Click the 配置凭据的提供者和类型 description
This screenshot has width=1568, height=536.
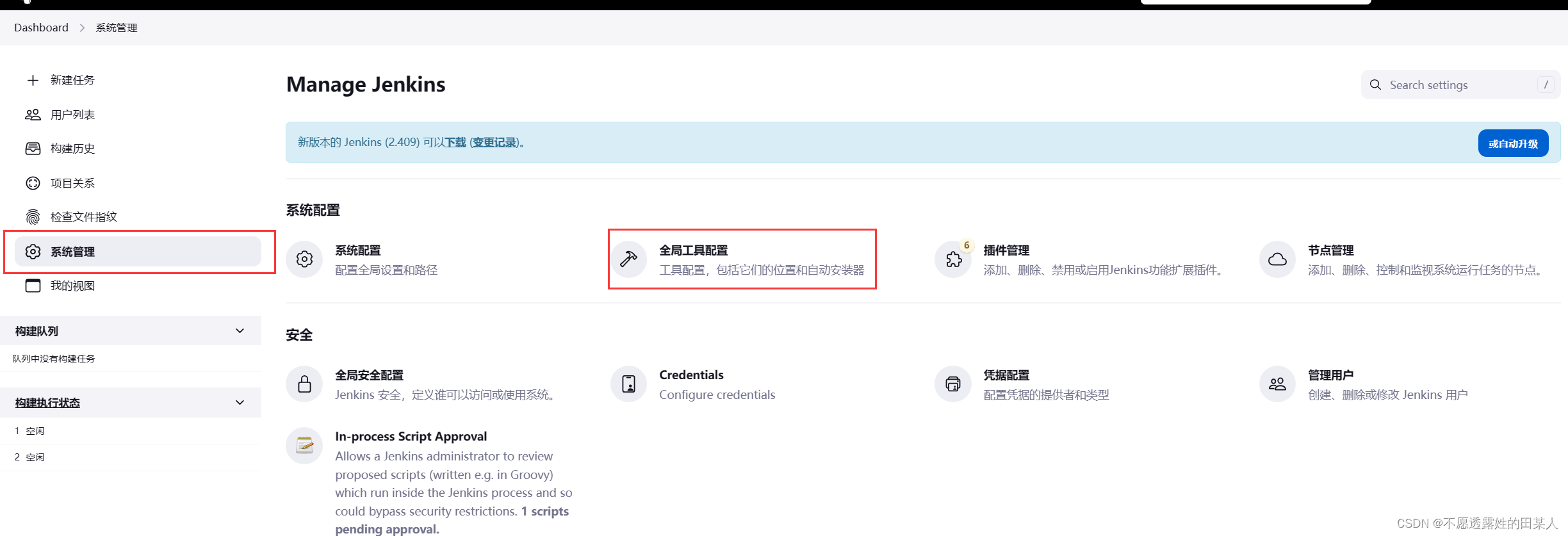pos(1046,395)
